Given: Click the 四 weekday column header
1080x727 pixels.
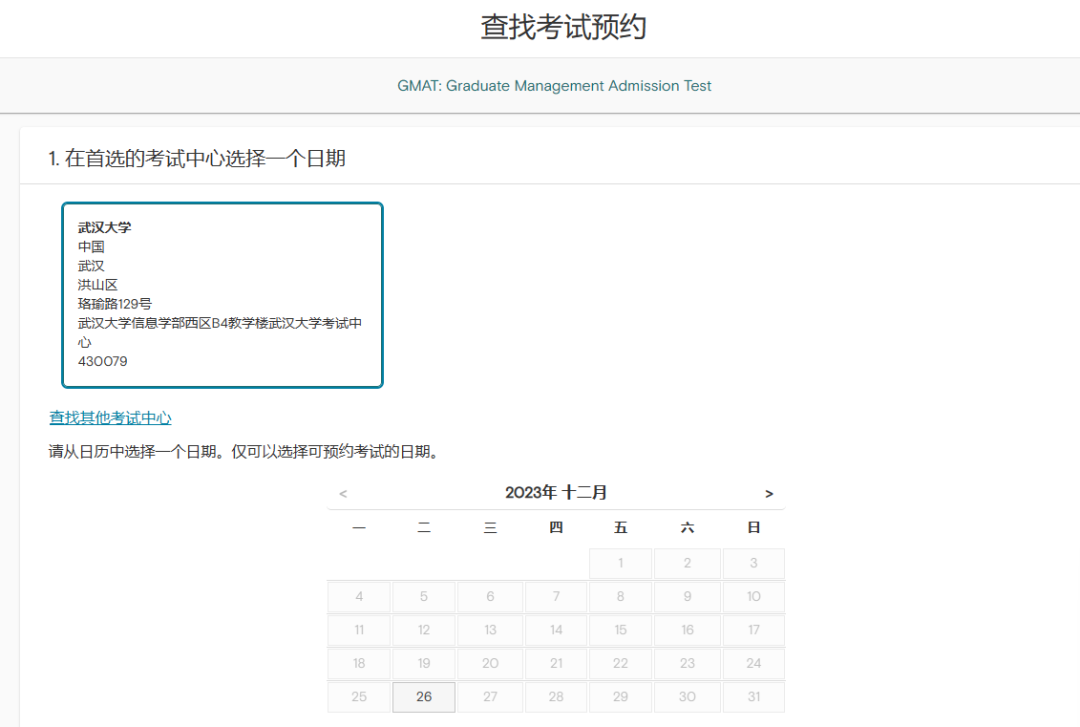Looking at the screenshot, I should (556, 528).
